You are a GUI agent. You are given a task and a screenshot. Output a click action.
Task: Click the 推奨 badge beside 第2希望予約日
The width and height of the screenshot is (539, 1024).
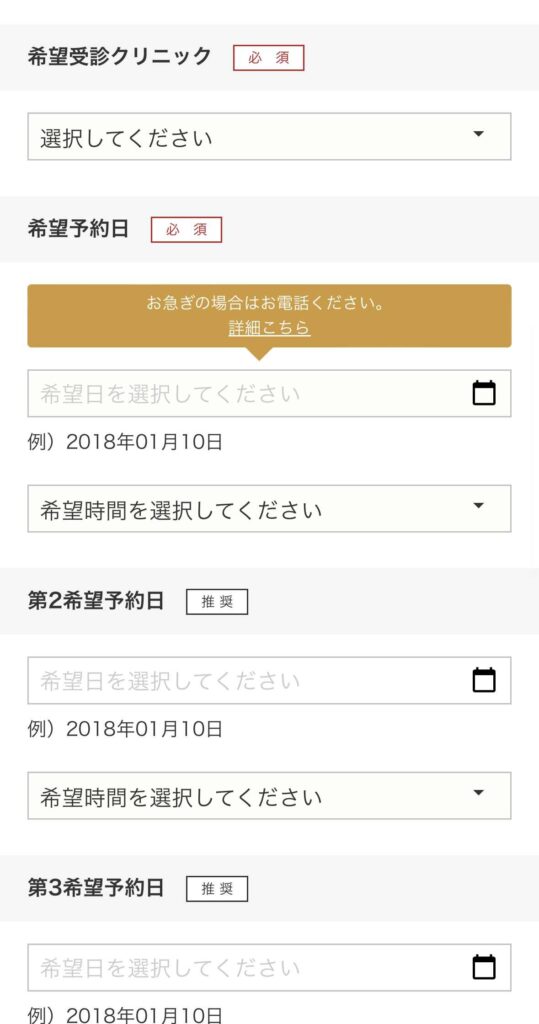pyautogui.click(x=217, y=602)
